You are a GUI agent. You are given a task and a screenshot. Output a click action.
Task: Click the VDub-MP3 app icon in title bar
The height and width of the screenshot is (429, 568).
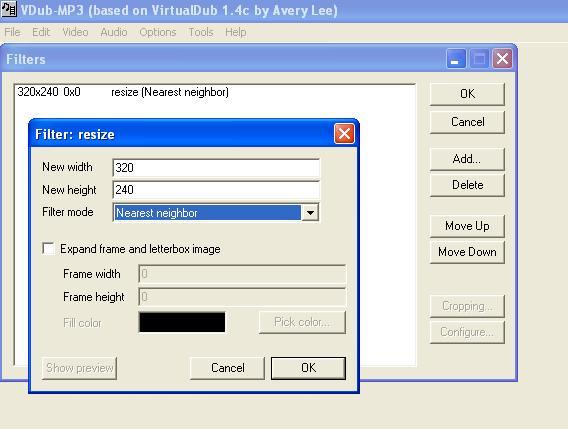click(x=9, y=9)
